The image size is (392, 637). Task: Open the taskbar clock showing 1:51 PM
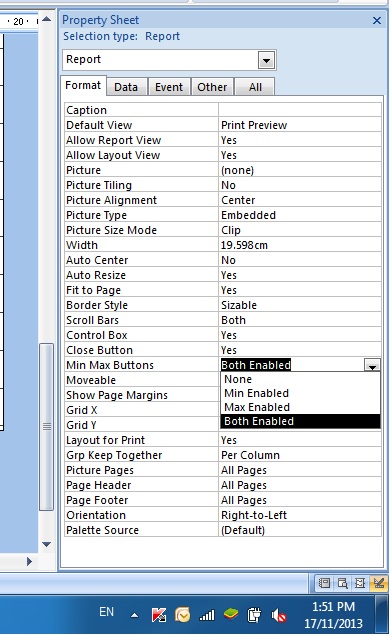[334, 615]
